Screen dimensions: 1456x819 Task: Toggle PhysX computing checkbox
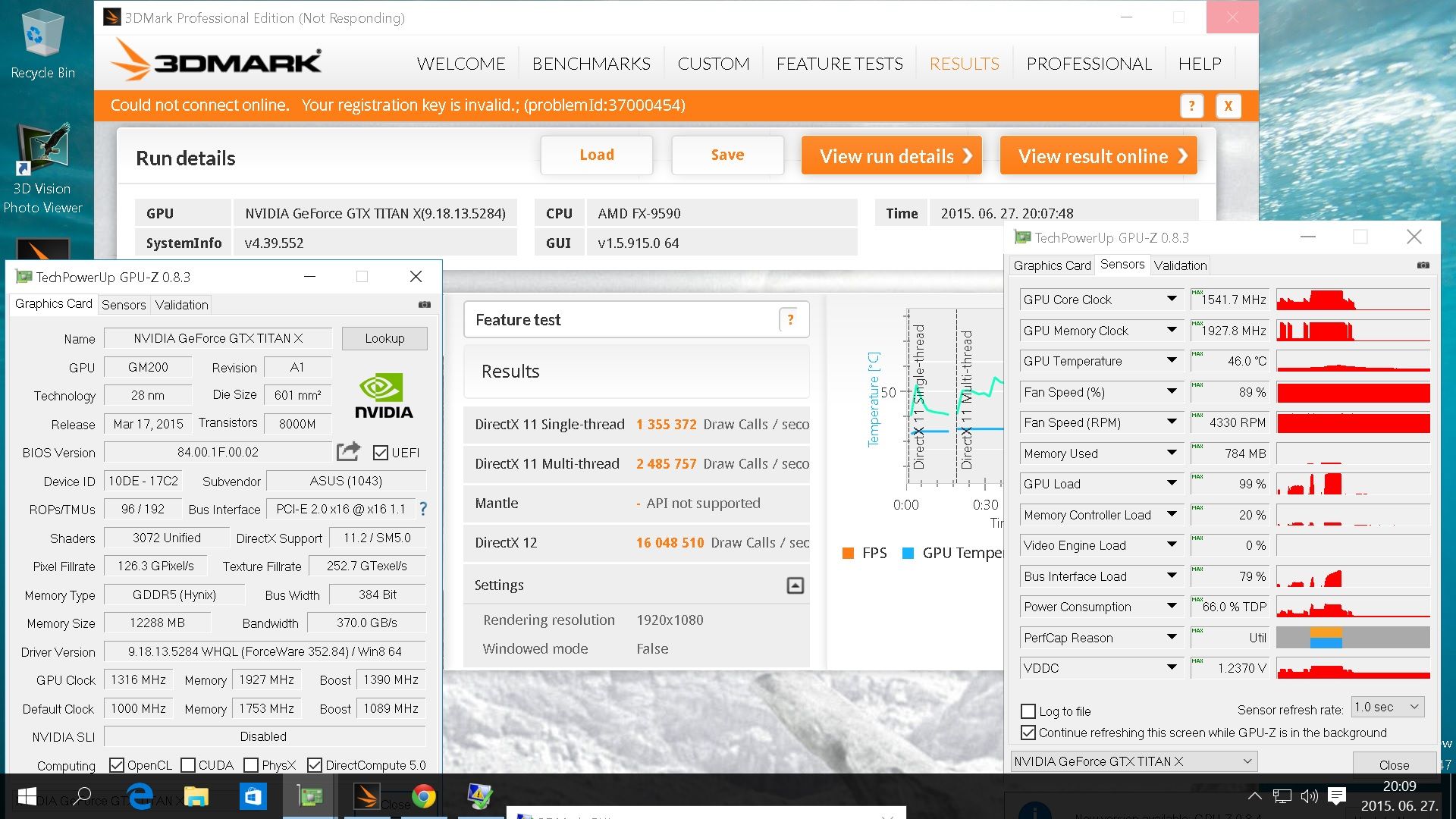(251, 765)
